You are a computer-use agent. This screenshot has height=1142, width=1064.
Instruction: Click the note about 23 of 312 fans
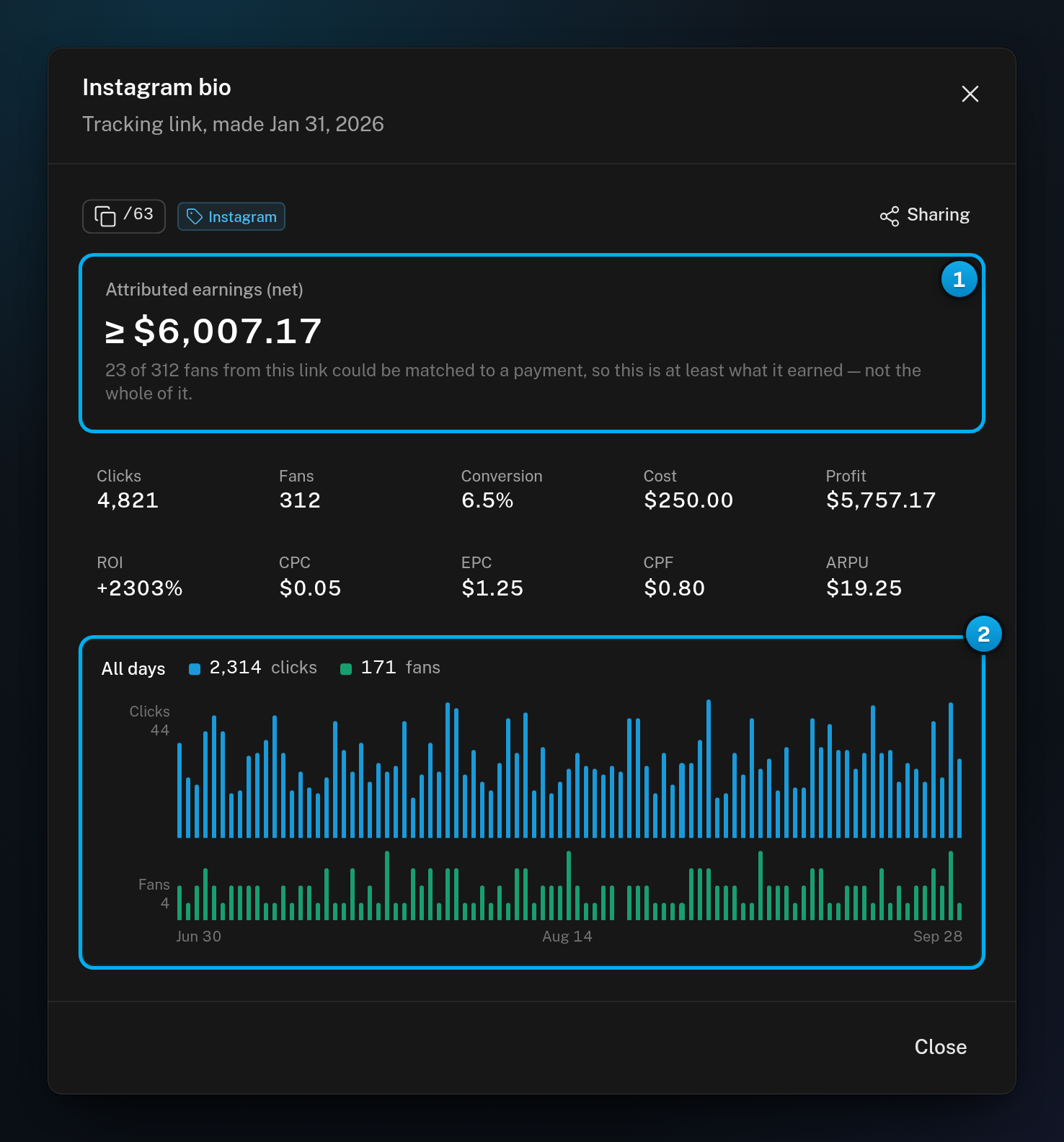513,382
